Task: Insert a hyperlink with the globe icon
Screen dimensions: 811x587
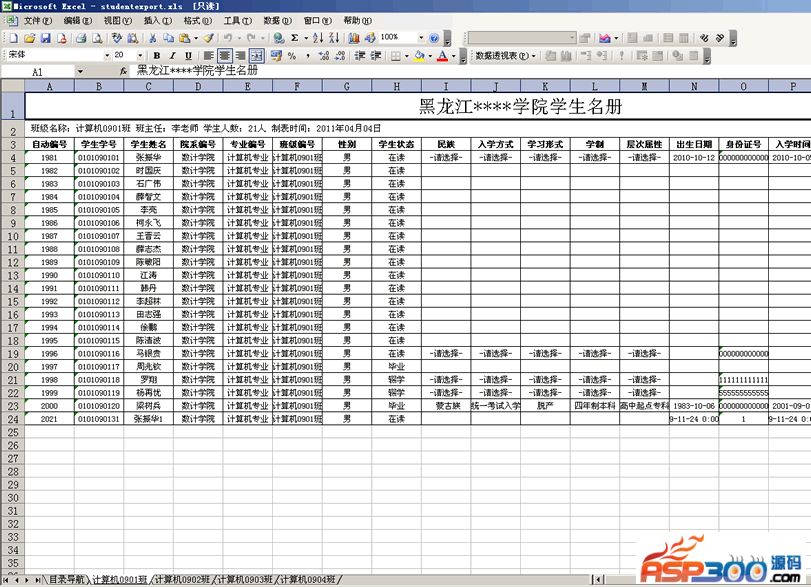Action: click(x=279, y=38)
